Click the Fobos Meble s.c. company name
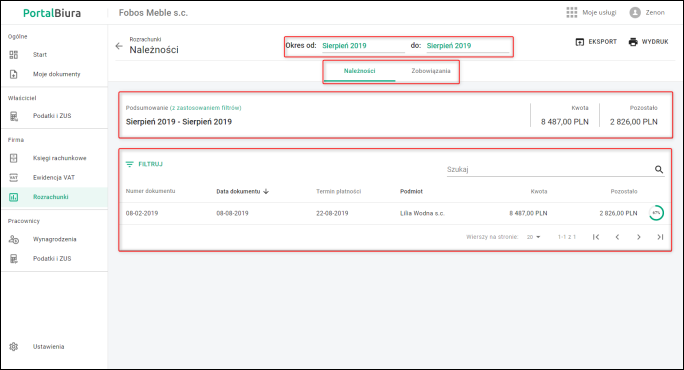The image size is (684, 370). pyautogui.click(x=153, y=13)
